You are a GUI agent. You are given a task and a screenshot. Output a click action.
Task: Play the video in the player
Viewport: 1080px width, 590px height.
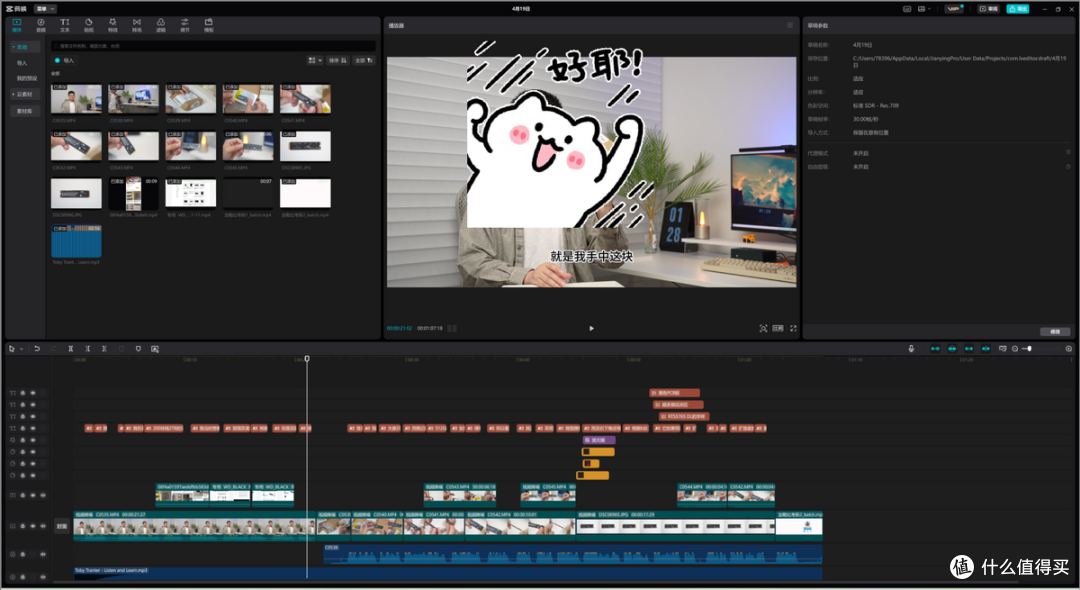tap(592, 328)
